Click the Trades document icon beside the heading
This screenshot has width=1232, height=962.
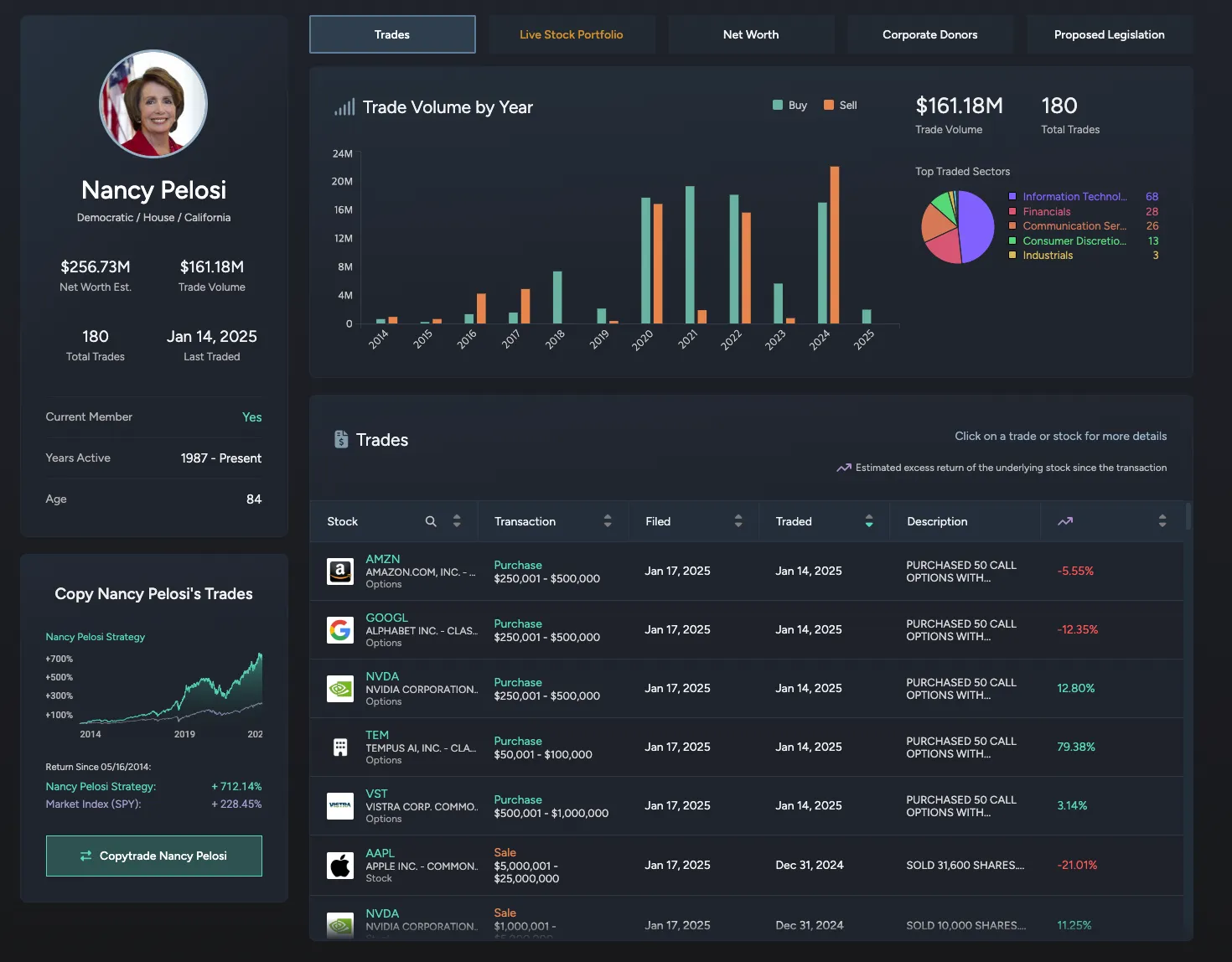pyautogui.click(x=341, y=439)
